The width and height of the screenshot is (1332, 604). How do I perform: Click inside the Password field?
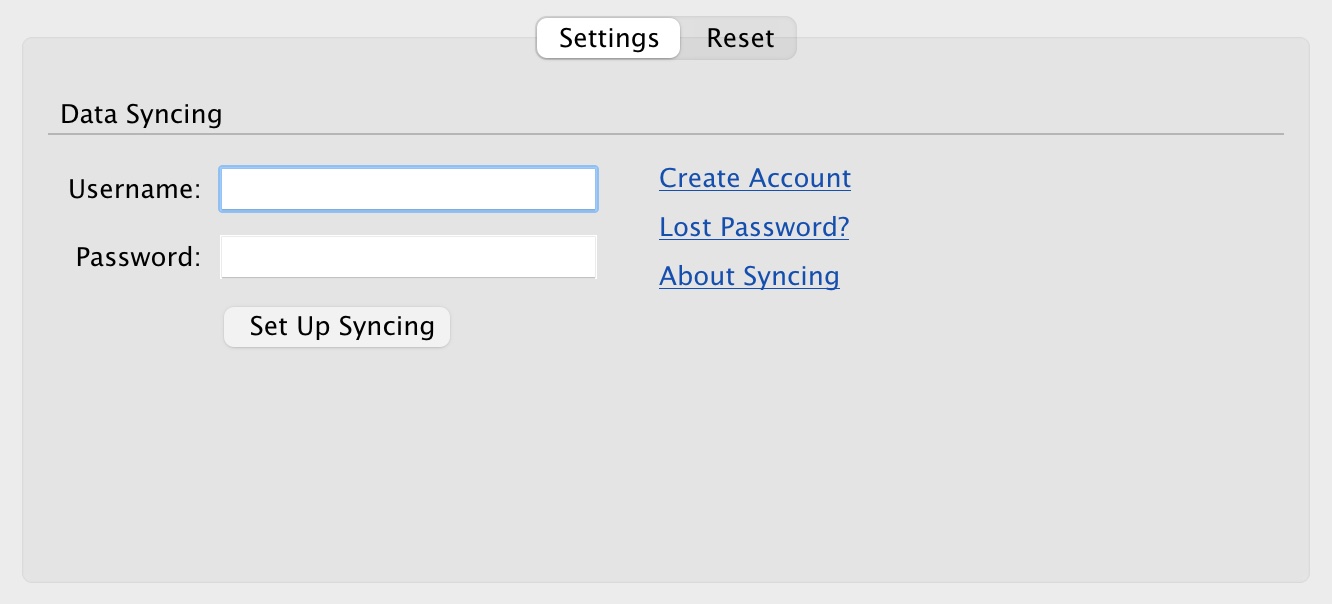pyautogui.click(x=408, y=257)
